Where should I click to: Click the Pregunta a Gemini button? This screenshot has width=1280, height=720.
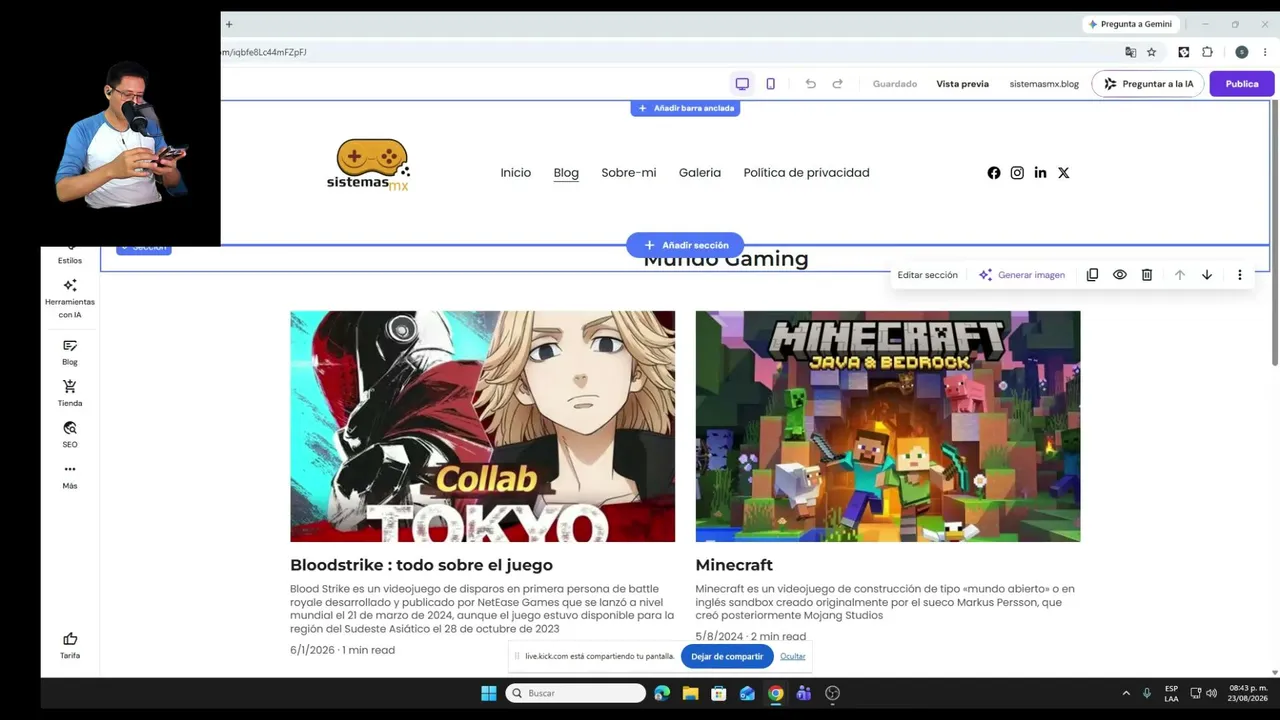click(1130, 24)
